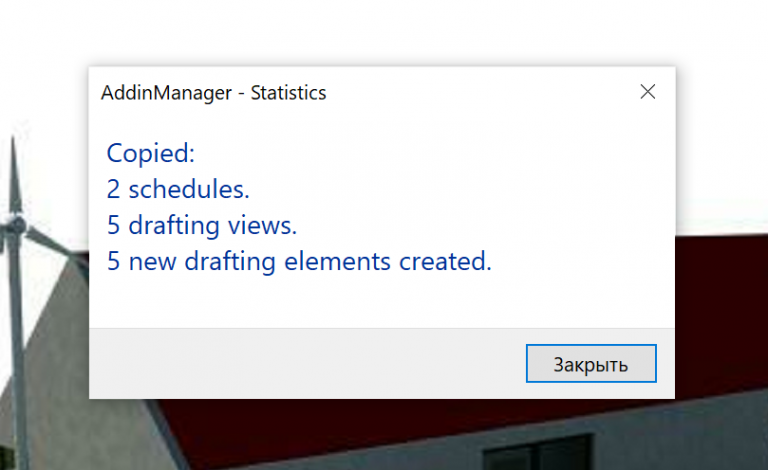The image size is (768, 470).
Task: Select the "2 schedules." line
Action: pos(178,189)
